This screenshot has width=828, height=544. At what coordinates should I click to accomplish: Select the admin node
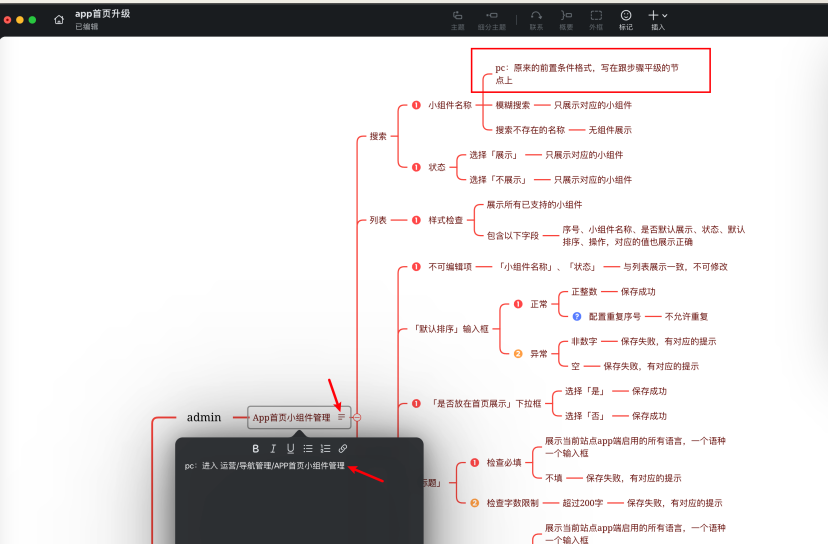point(204,417)
